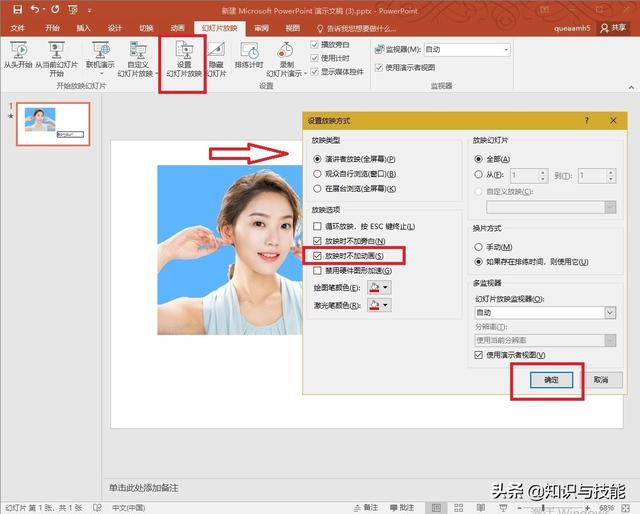Click the 取消 button
The height and width of the screenshot is (514, 640).
pos(600,380)
